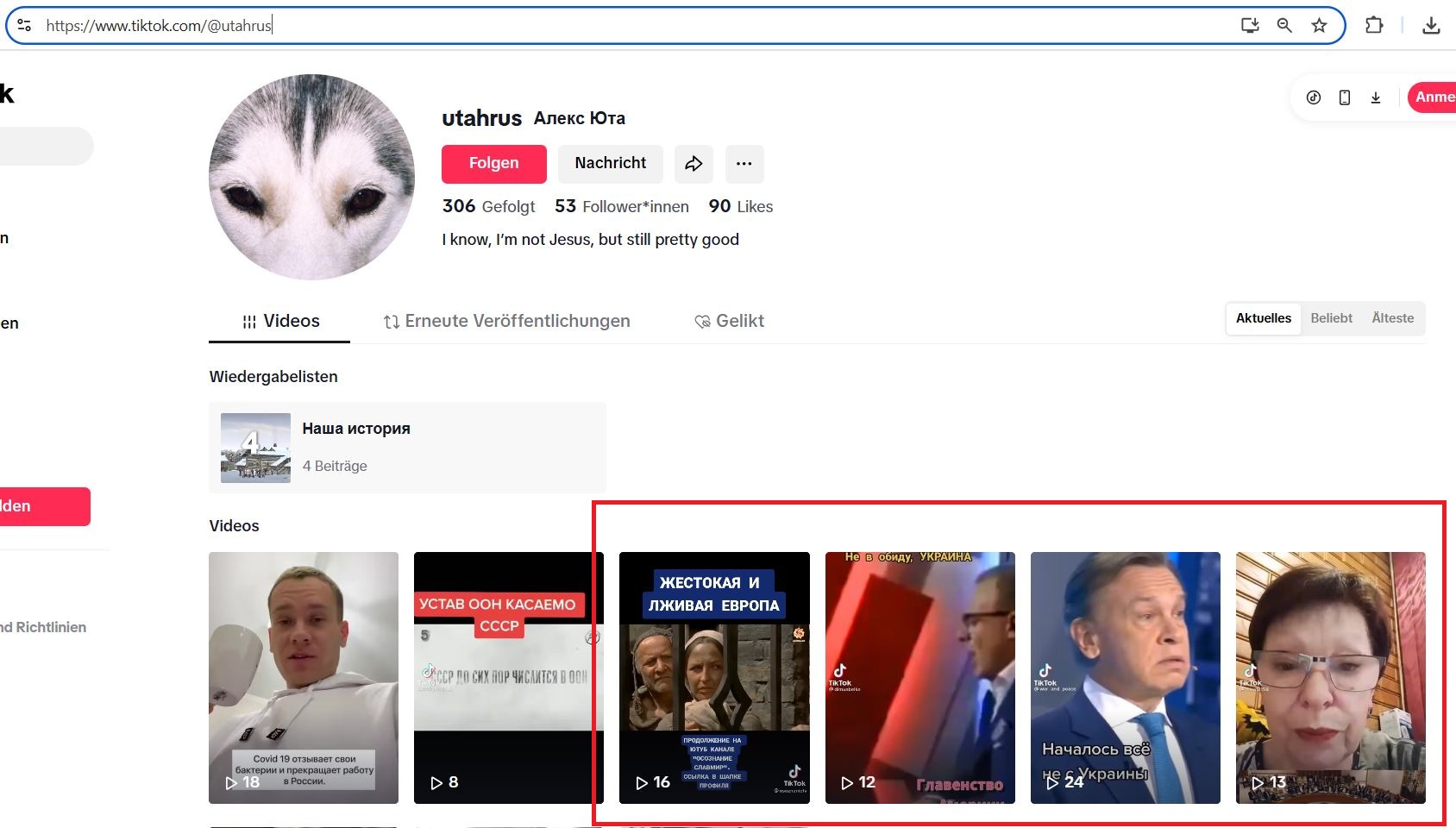Screen dimensions: 1456x828
Task: Click the profile bio text about Jesus
Action: (591, 240)
